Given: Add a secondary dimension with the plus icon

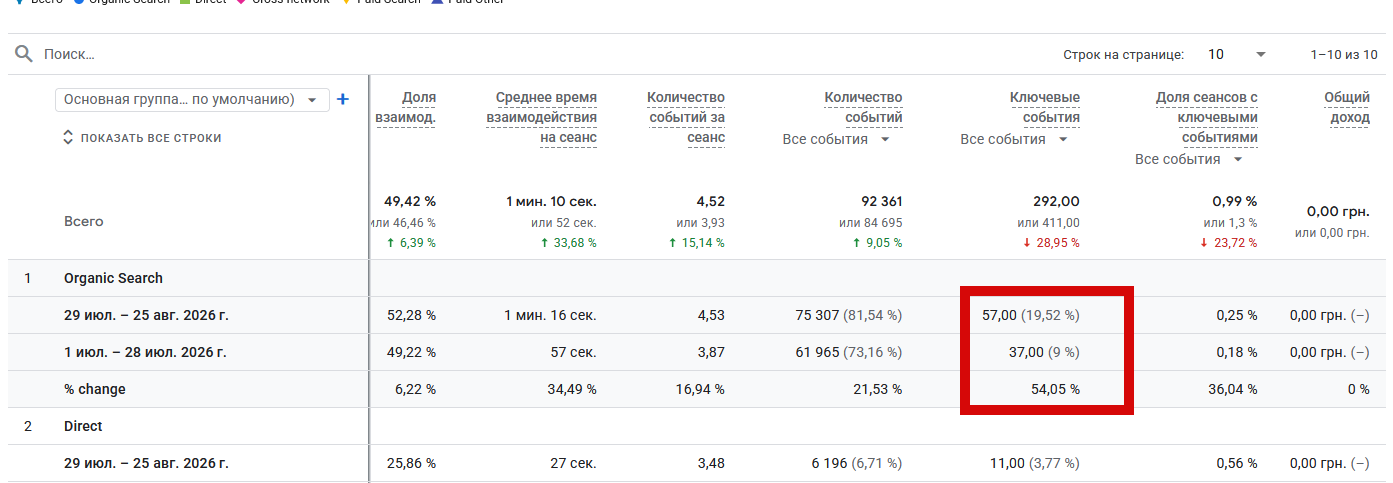Looking at the screenshot, I should [x=343, y=99].
